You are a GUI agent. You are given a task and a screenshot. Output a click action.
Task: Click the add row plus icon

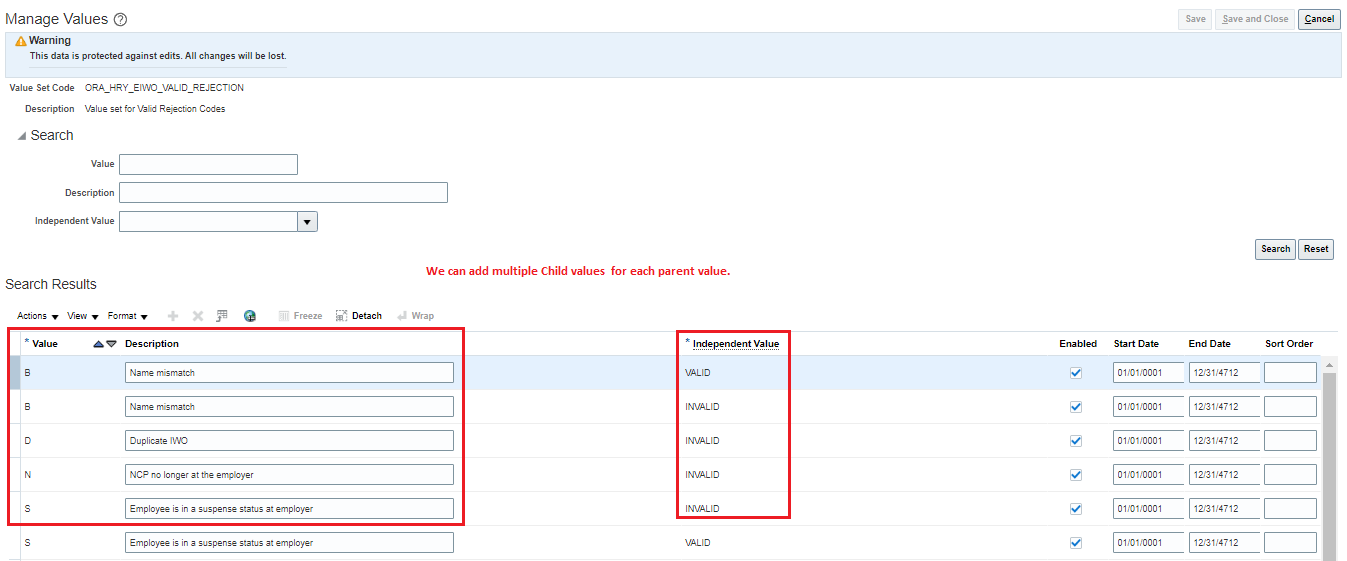(x=173, y=316)
